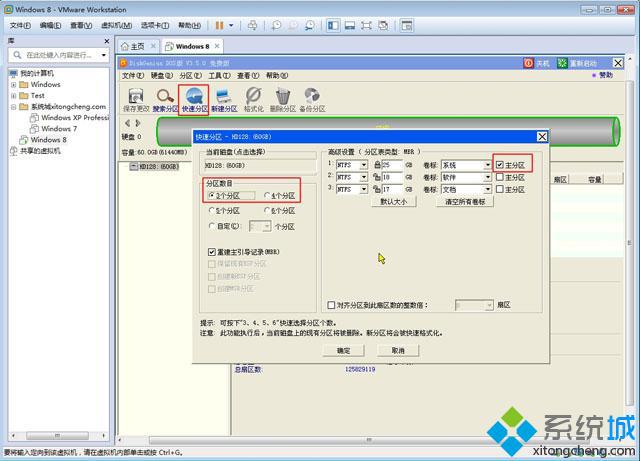
Task: Open VMware File (文件) menu
Action: click(20, 25)
